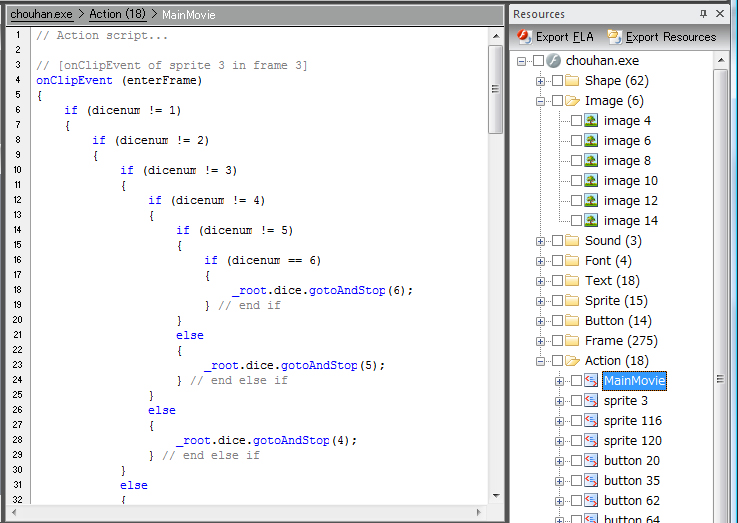The image size is (738, 523).
Task: Click the button 35 action script icon
Action: 591,481
